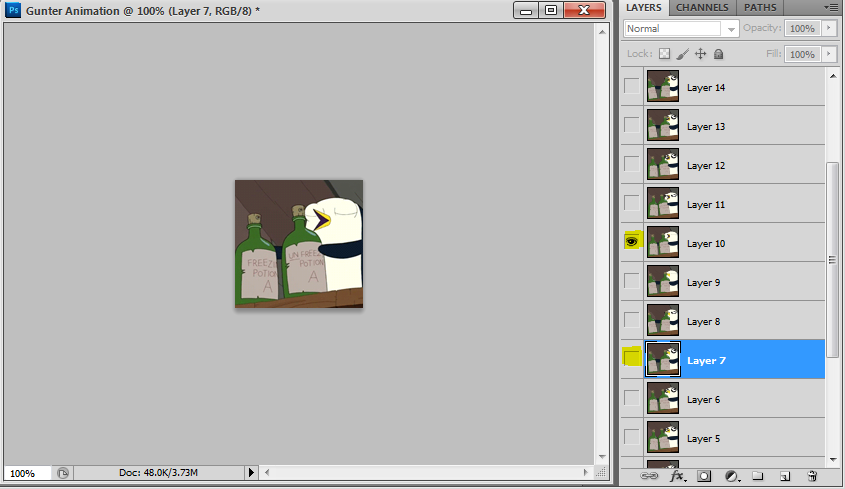Image resolution: width=845 pixels, height=489 pixels.
Task: Make Layer 8 visible
Action: tap(632, 320)
